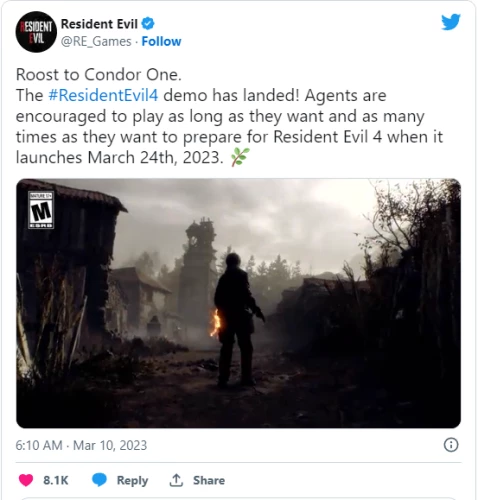Click the Twitter bird logo
478x500 pixels.
coord(451,22)
